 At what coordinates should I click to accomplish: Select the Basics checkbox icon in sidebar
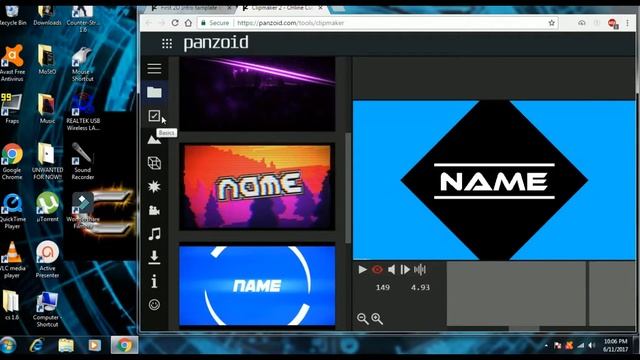pyautogui.click(x=154, y=116)
